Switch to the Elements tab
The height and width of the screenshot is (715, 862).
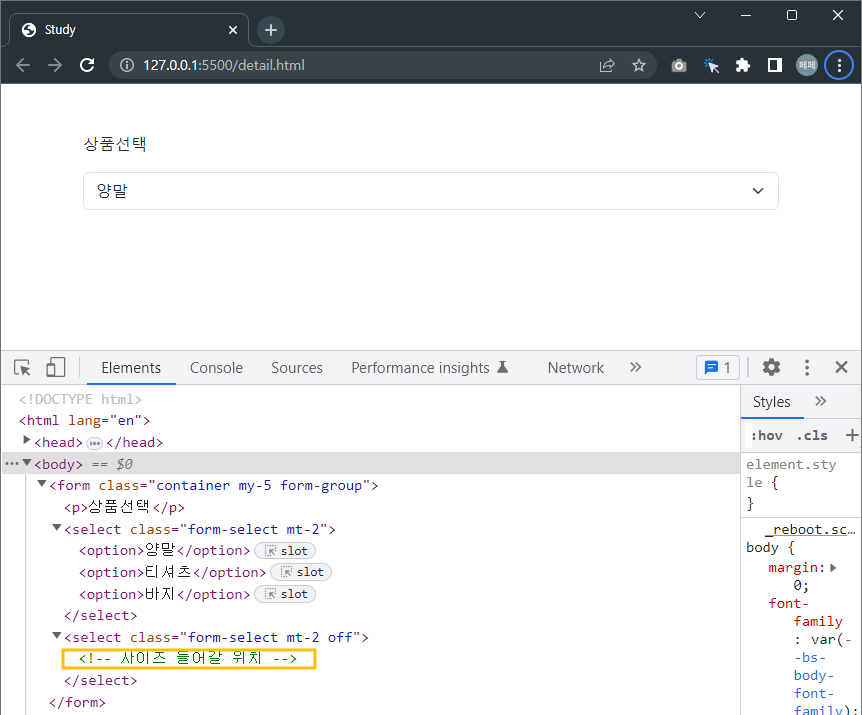tap(131, 368)
